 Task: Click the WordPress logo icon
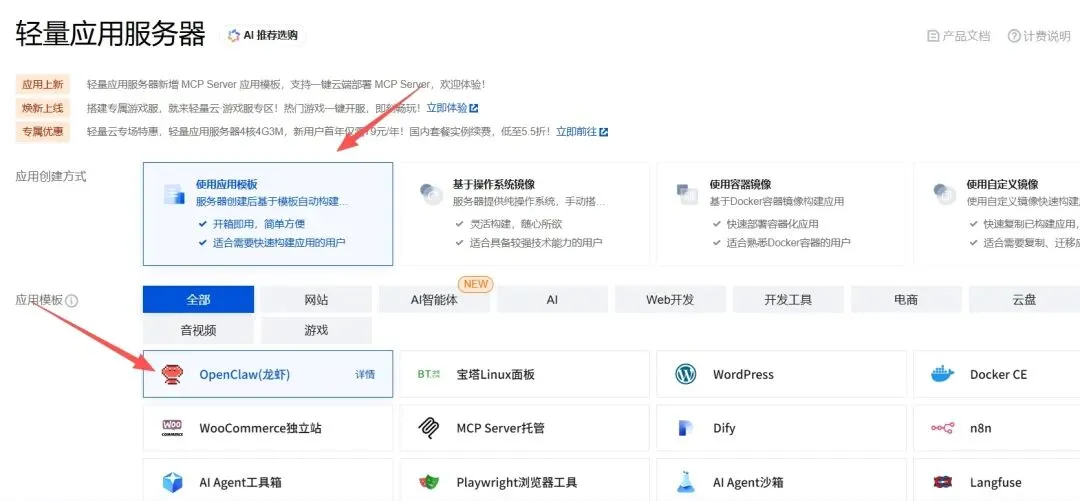tap(686, 374)
